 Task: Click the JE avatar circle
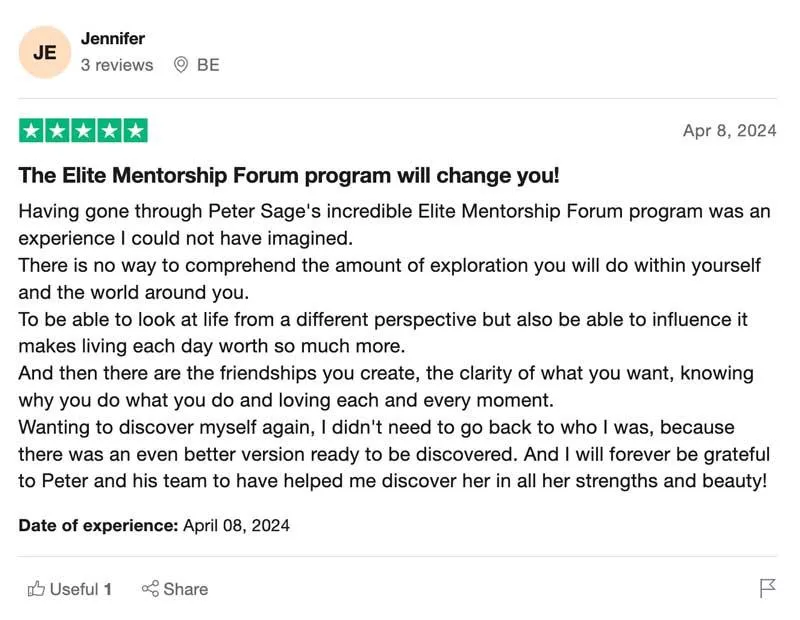point(45,52)
